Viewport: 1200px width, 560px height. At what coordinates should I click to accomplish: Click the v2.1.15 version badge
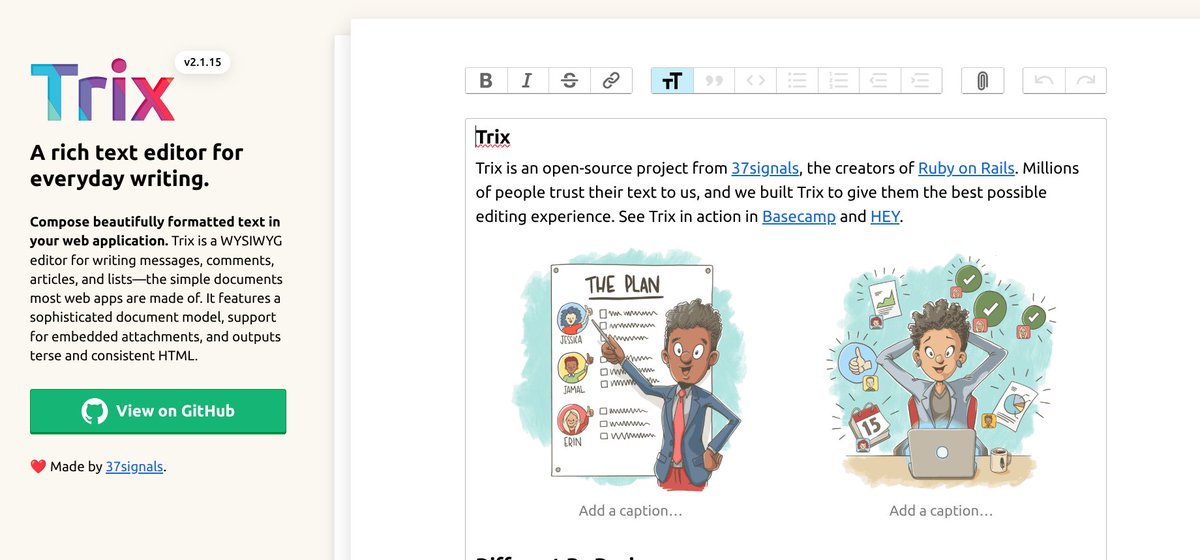[202, 62]
